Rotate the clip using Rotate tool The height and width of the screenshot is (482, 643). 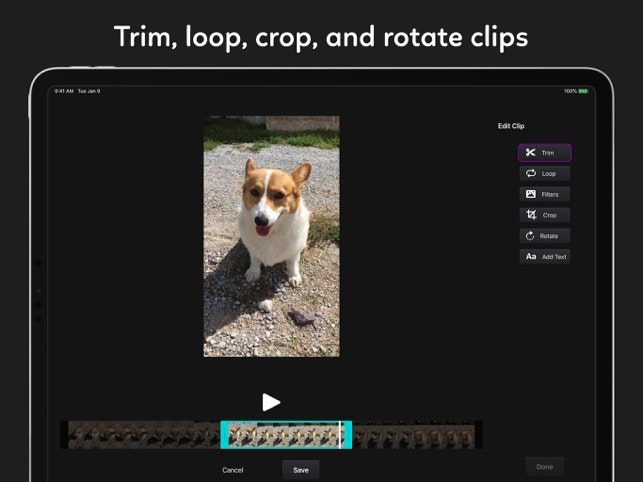click(544, 236)
